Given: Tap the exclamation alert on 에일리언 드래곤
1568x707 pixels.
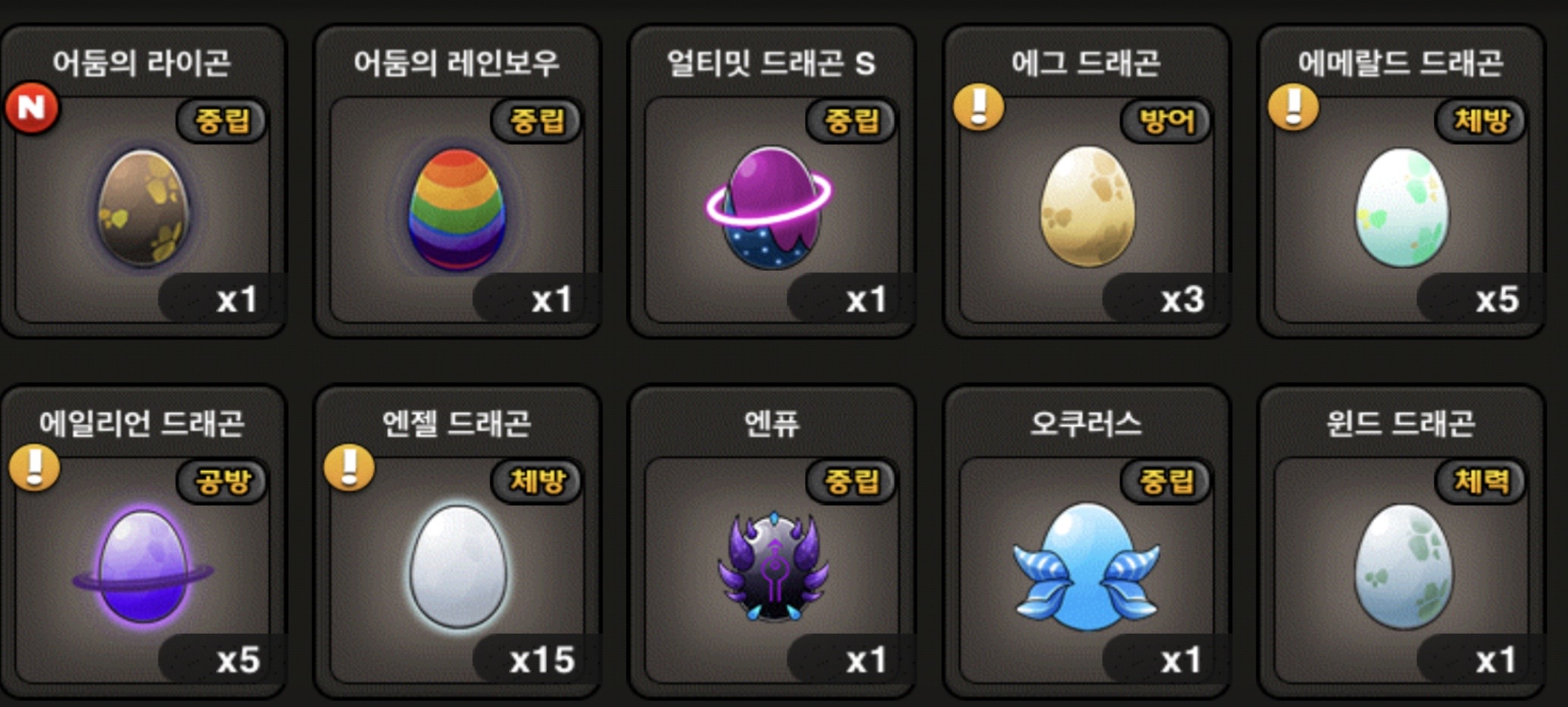Looking at the screenshot, I should [34, 467].
